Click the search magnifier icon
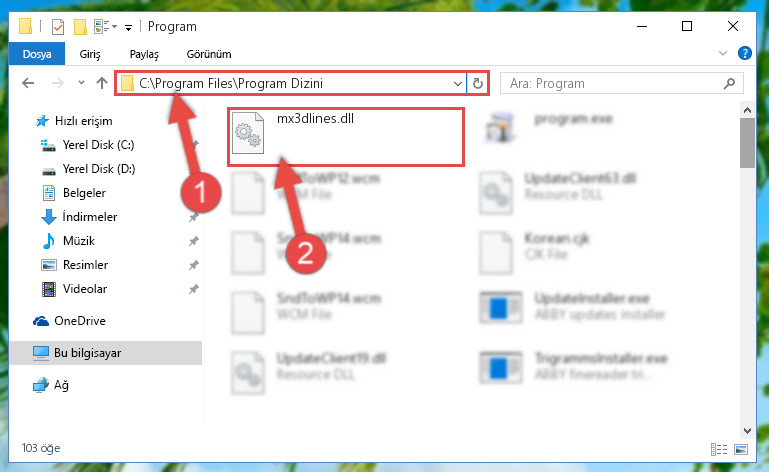 [730, 83]
